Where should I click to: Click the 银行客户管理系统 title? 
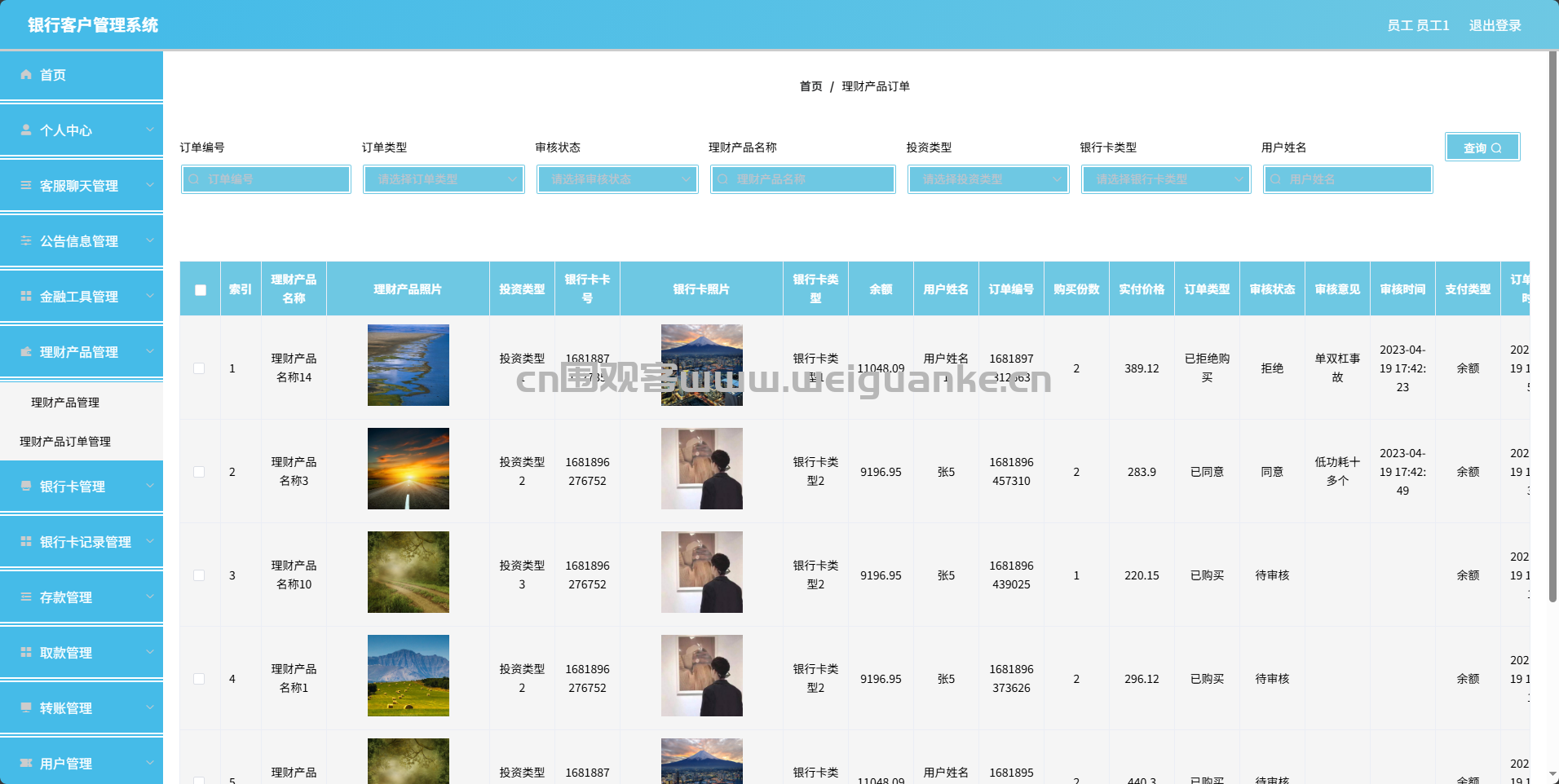(93, 25)
